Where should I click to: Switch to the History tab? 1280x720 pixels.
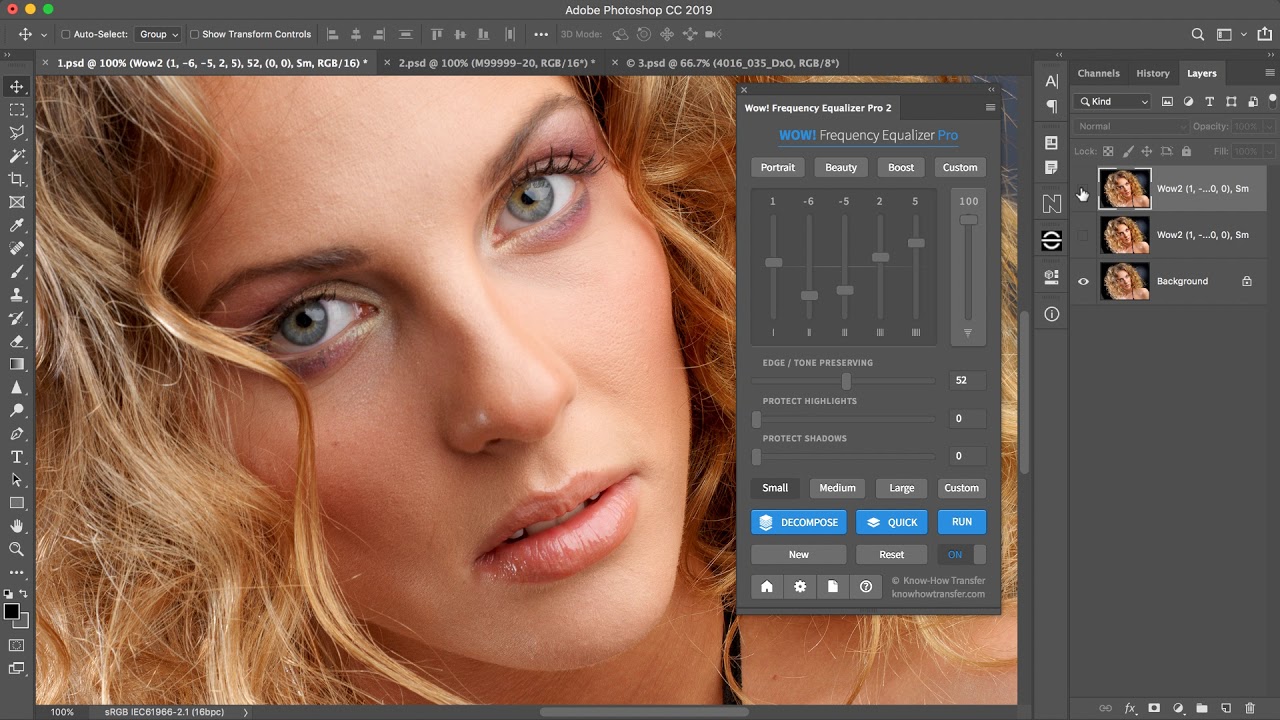coord(1152,73)
